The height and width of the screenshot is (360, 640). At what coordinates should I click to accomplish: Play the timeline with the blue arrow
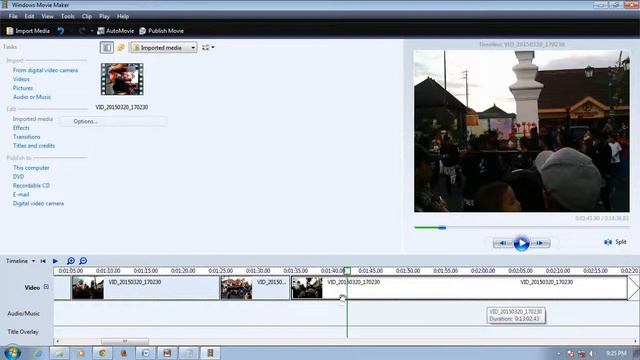tap(56, 261)
